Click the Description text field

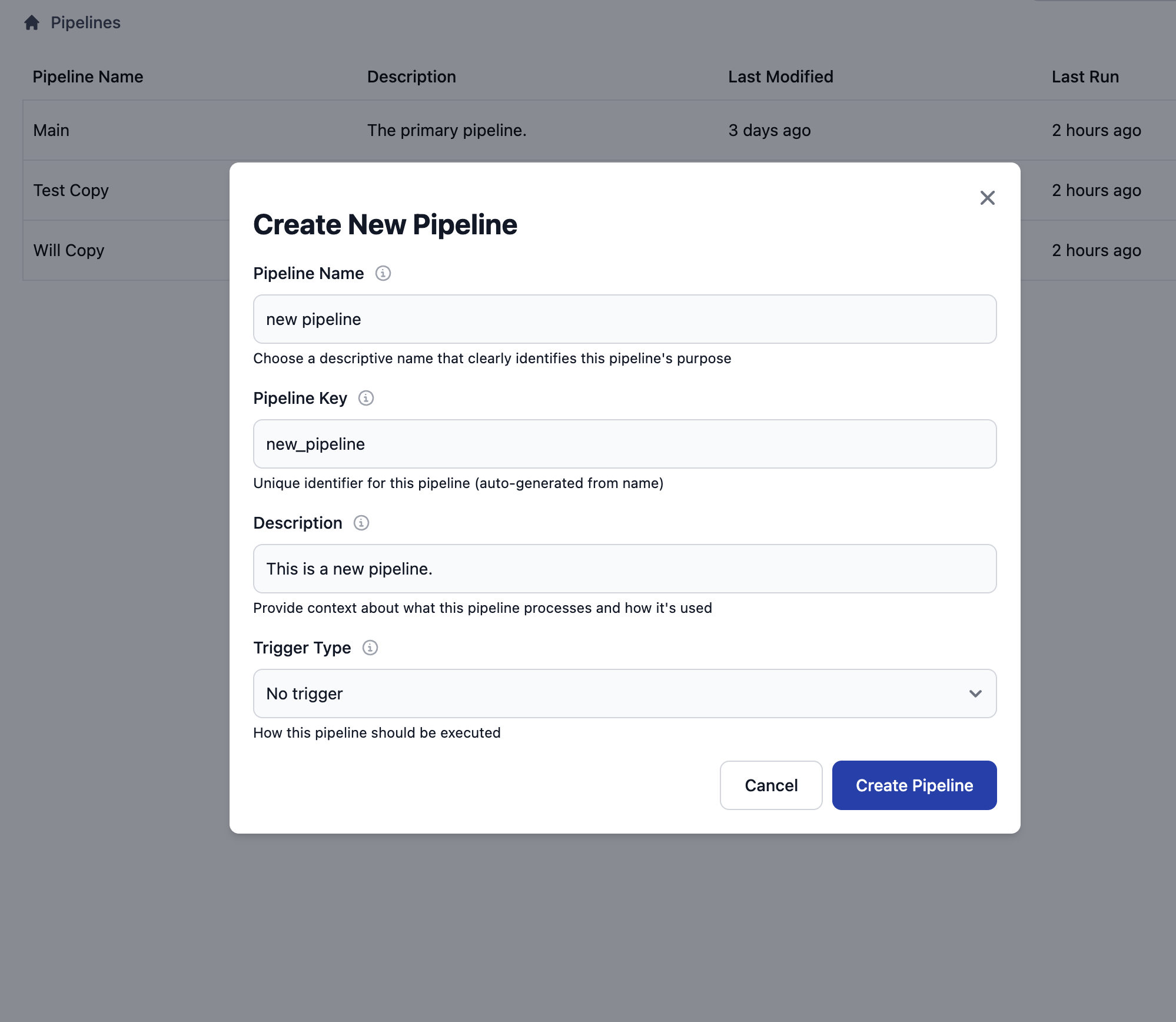pyautogui.click(x=624, y=569)
